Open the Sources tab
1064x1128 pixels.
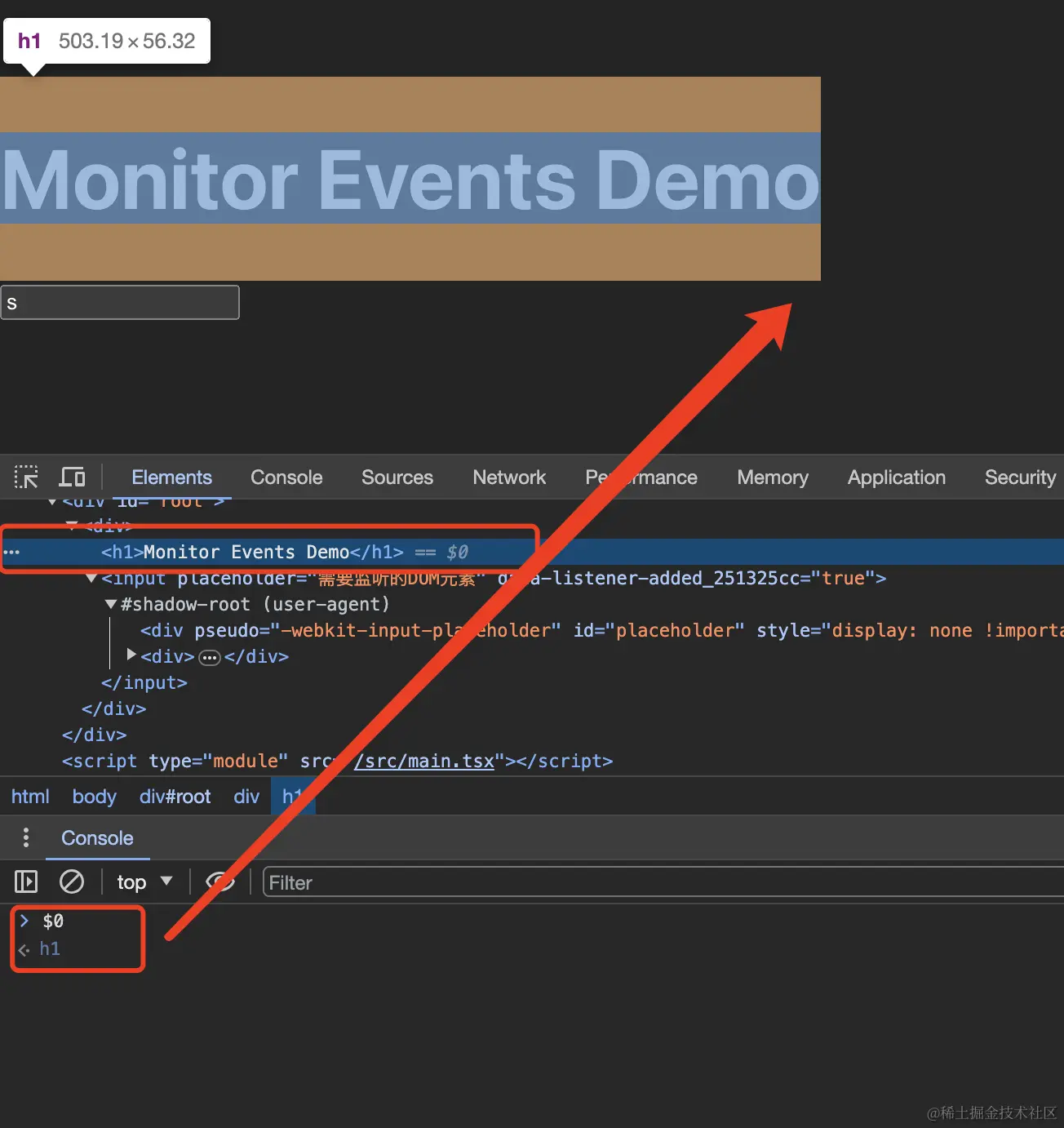(x=397, y=477)
